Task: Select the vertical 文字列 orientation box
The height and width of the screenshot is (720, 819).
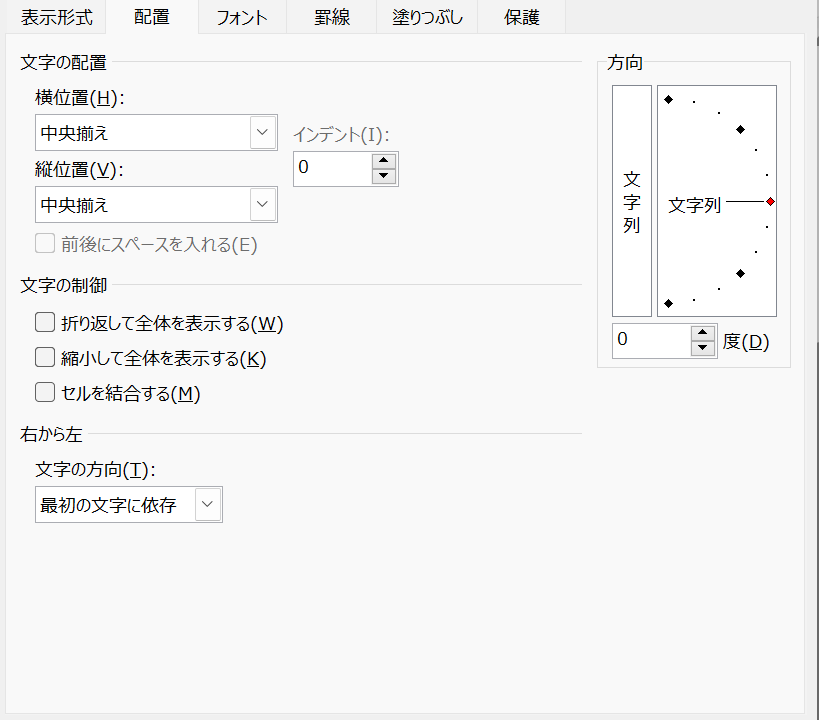Action: (631, 201)
